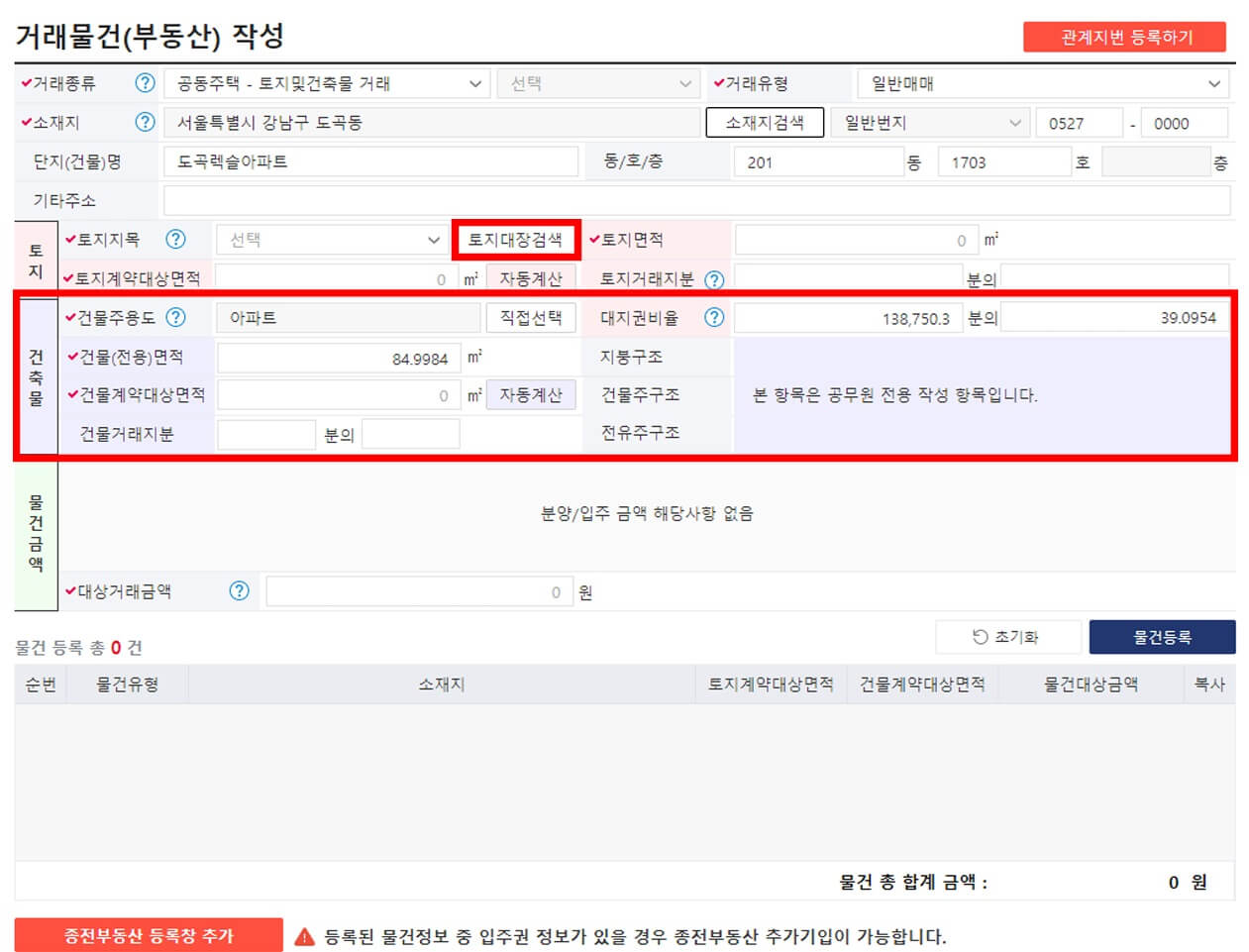Open the help icon next to 거래종류
This screenshot has width=1249, height=952.
pos(145,83)
